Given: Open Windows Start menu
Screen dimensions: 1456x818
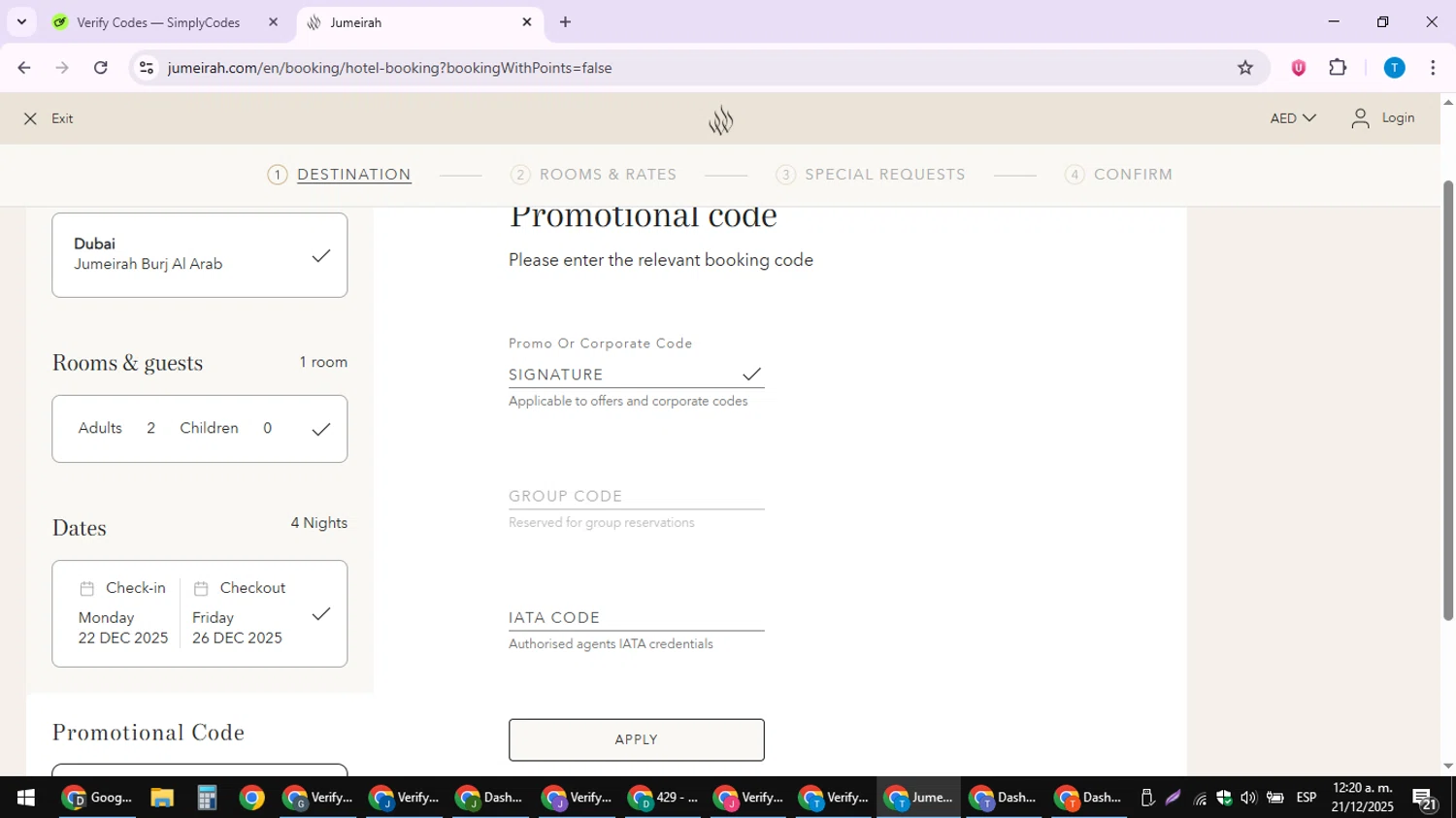Looking at the screenshot, I should [x=25, y=799].
